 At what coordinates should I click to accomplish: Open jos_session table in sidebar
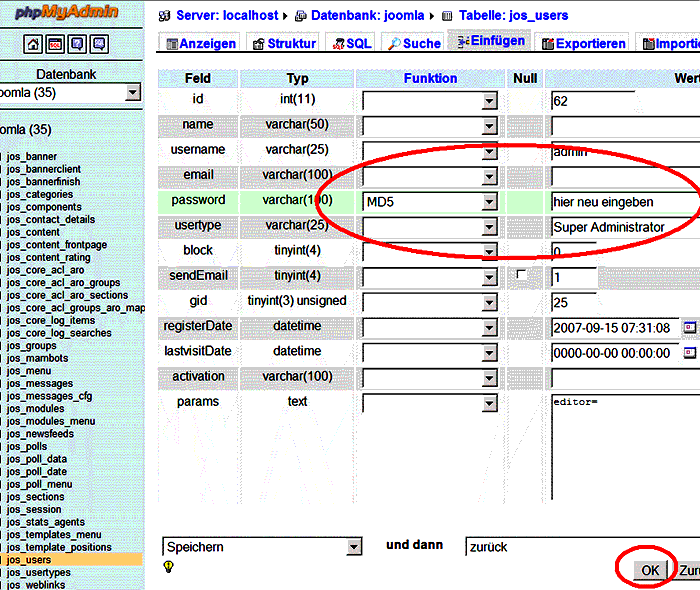[x=34, y=509]
